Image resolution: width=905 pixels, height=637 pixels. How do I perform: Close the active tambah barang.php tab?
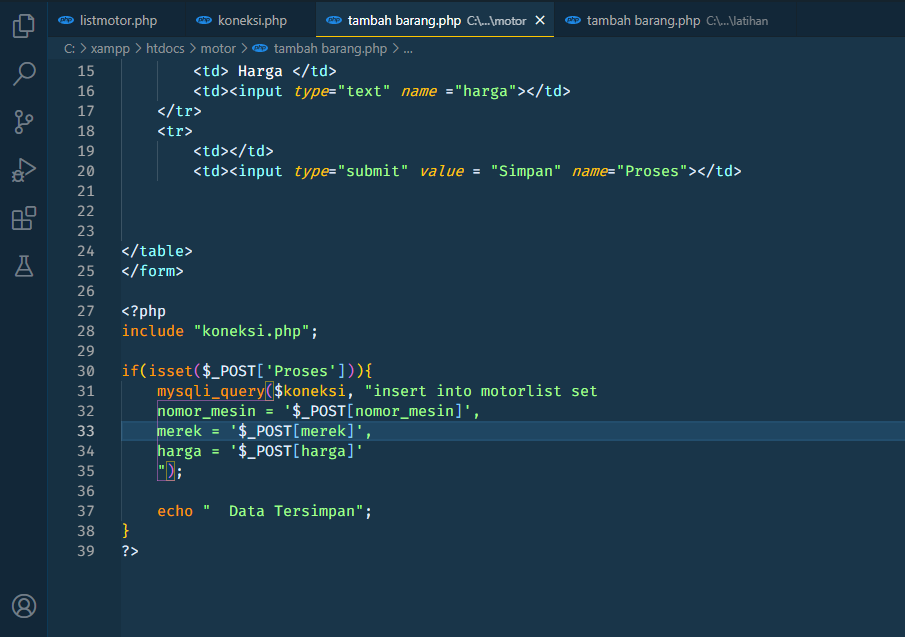coord(539,19)
